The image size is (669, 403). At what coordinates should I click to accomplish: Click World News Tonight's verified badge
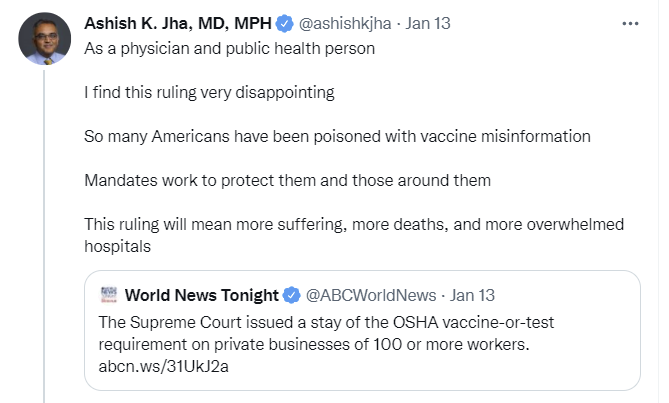[x=292, y=295]
